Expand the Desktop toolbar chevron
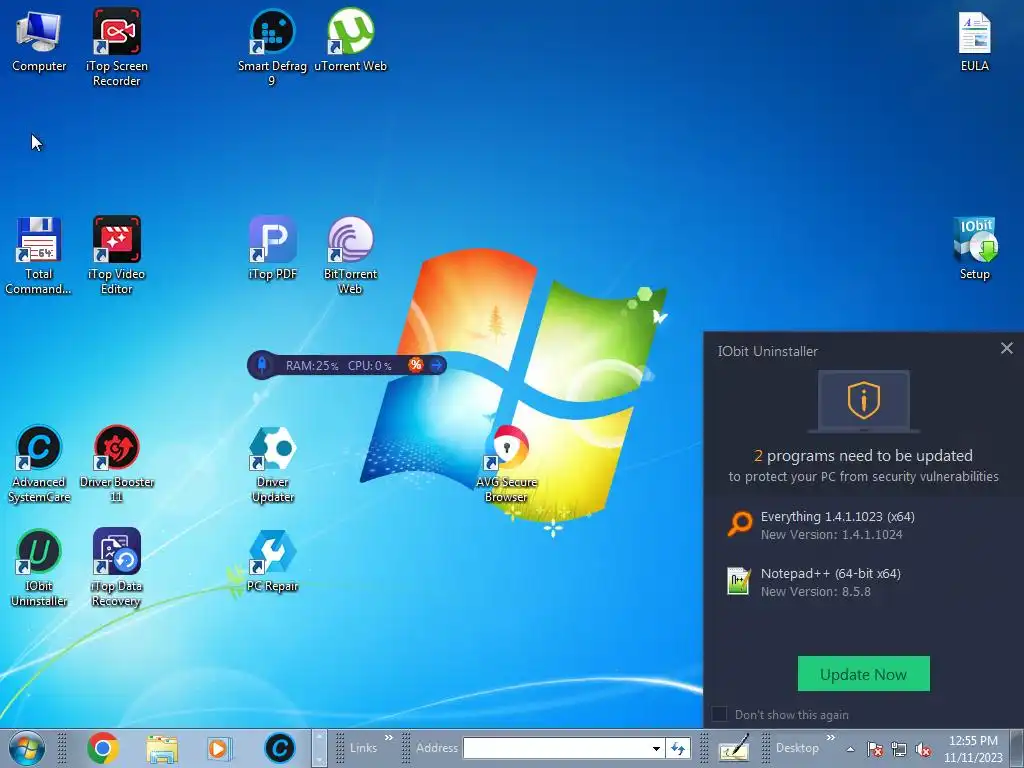This screenshot has width=1024, height=768. 831,738
